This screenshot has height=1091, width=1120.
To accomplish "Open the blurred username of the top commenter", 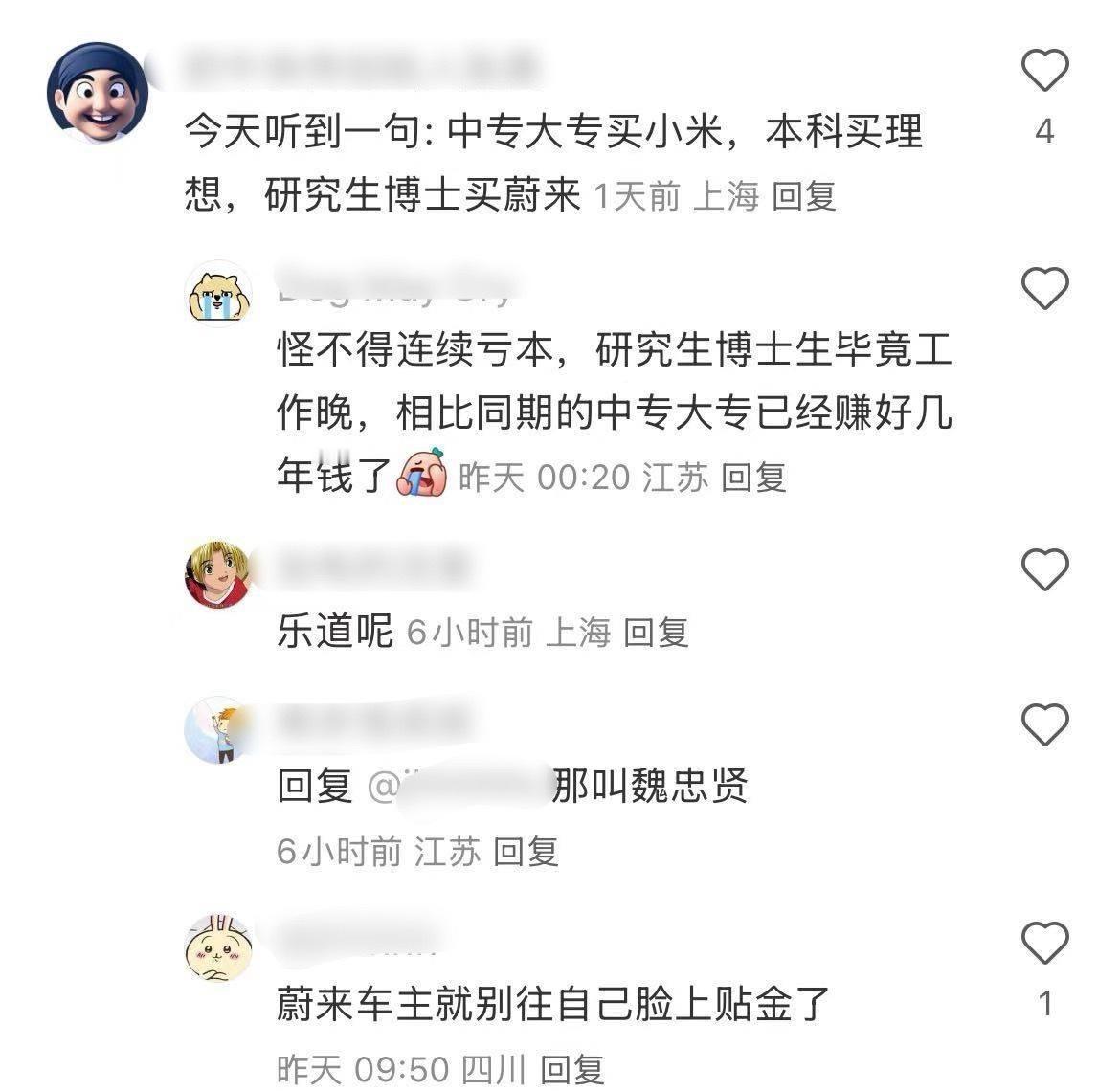I will (x=361, y=67).
